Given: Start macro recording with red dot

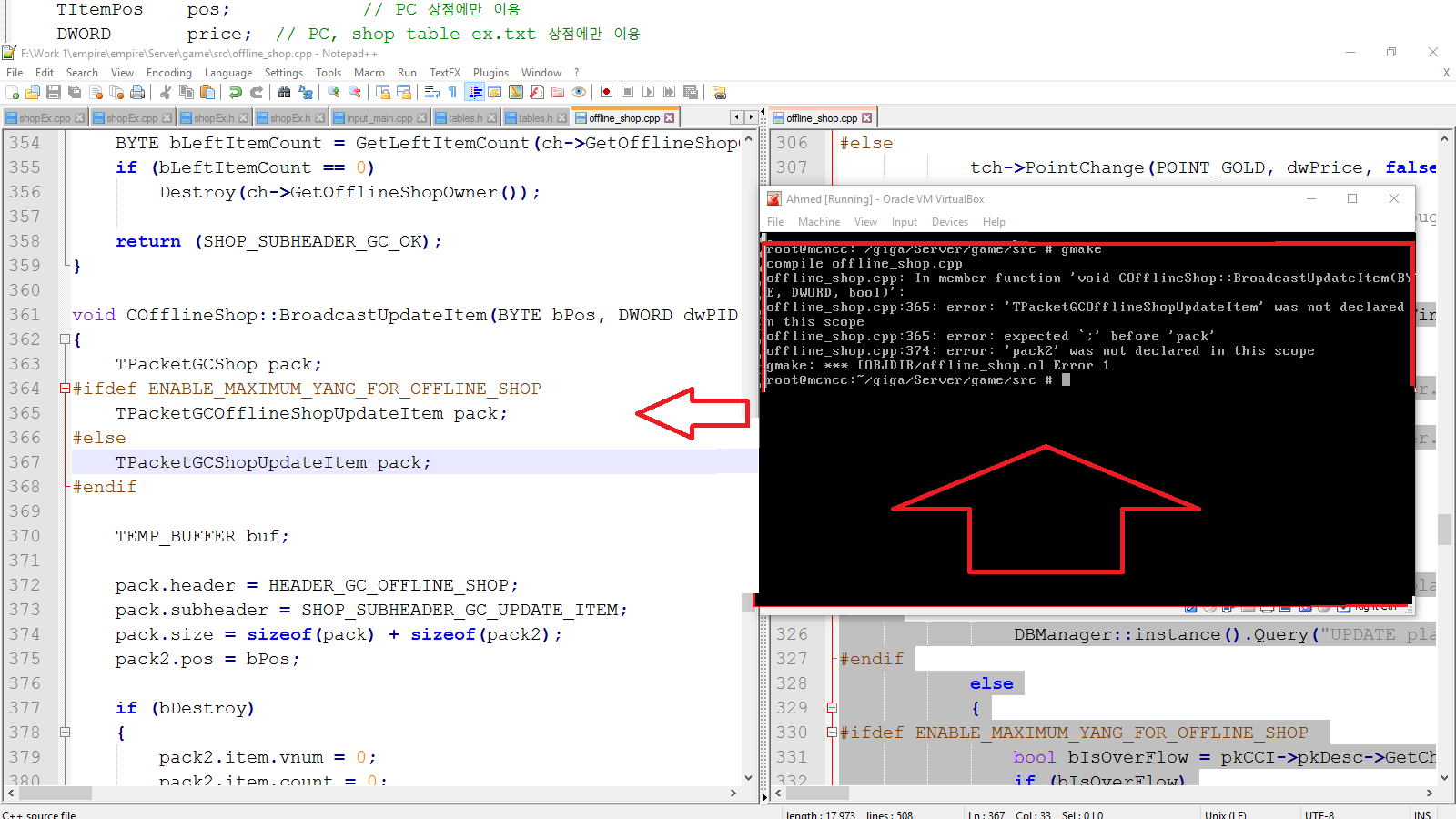Looking at the screenshot, I should click(x=606, y=92).
